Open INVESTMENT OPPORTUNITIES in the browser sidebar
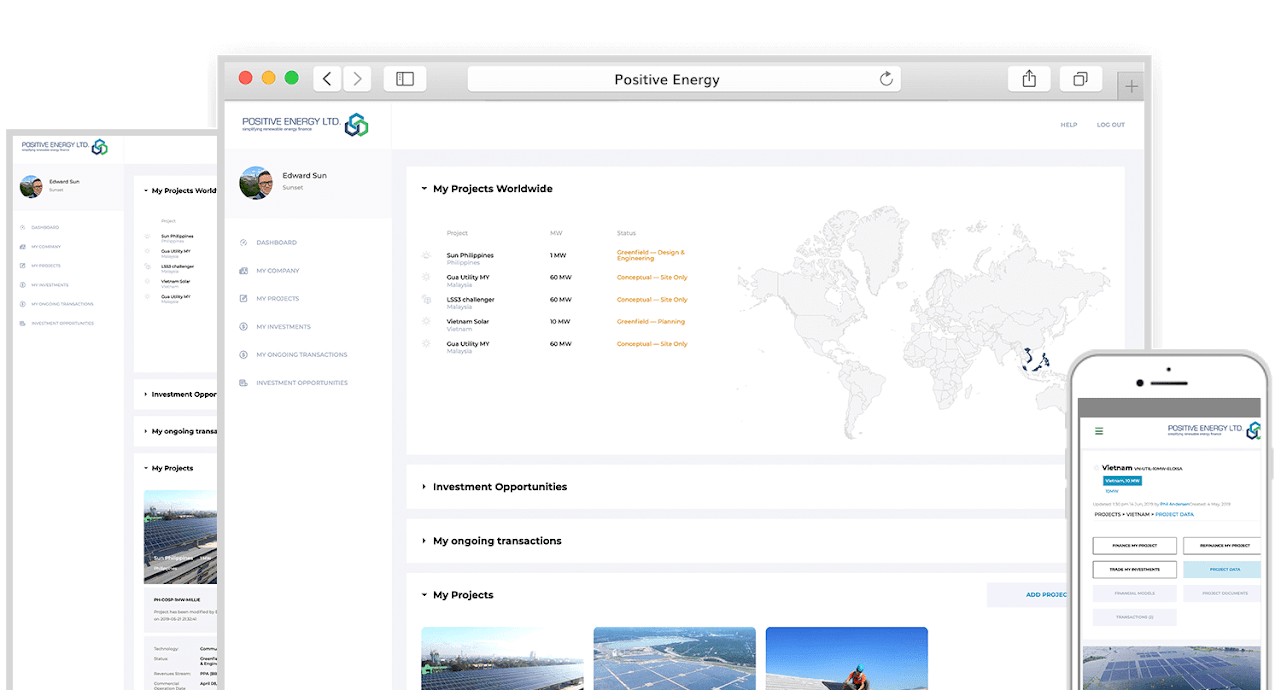The height and width of the screenshot is (690, 1281). pos(302,383)
